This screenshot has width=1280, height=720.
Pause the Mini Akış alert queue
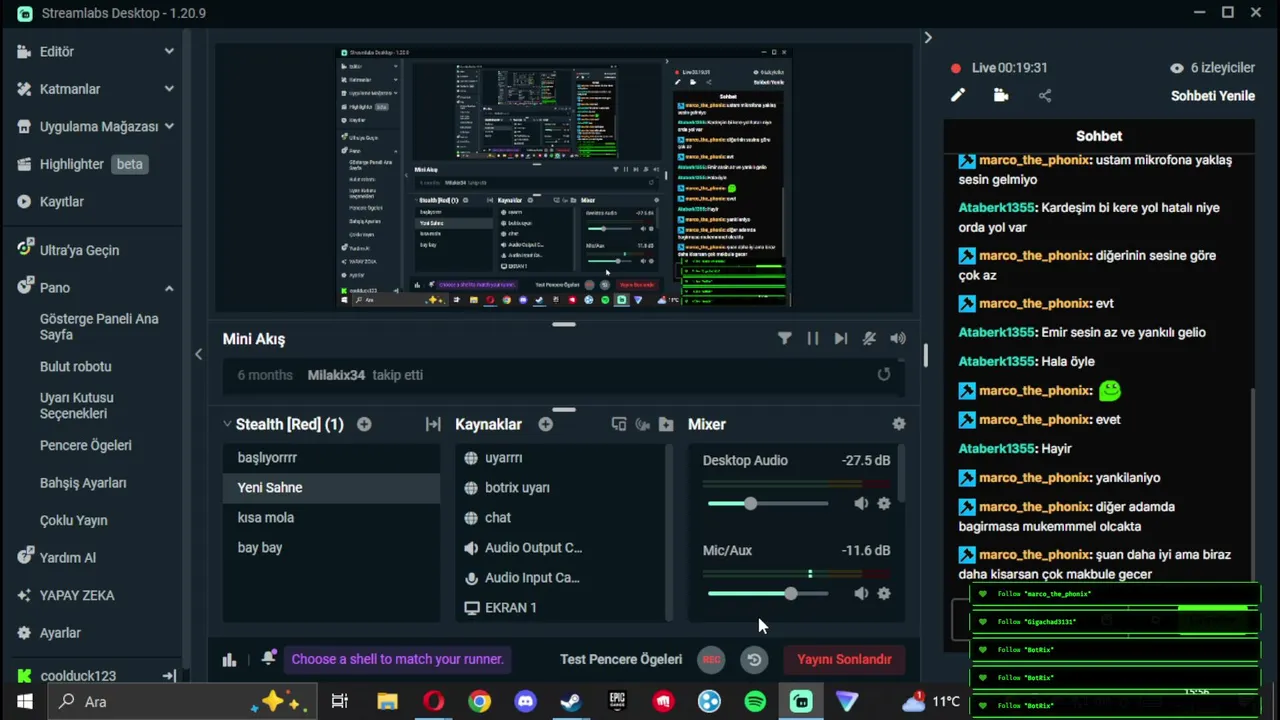click(813, 339)
